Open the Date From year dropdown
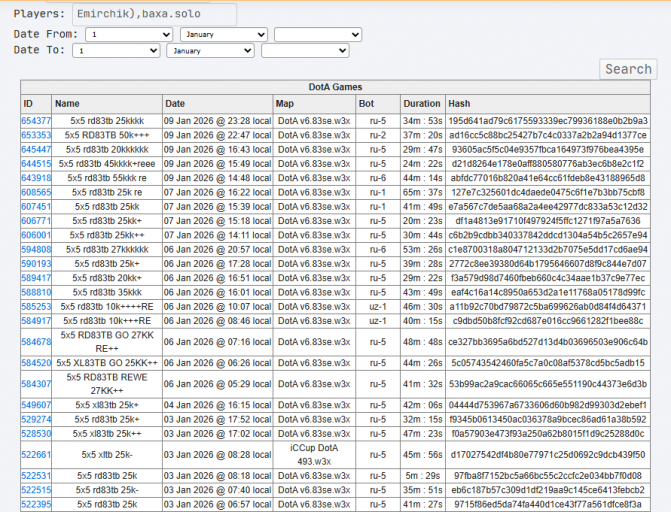671x512 pixels. click(x=318, y=35)
